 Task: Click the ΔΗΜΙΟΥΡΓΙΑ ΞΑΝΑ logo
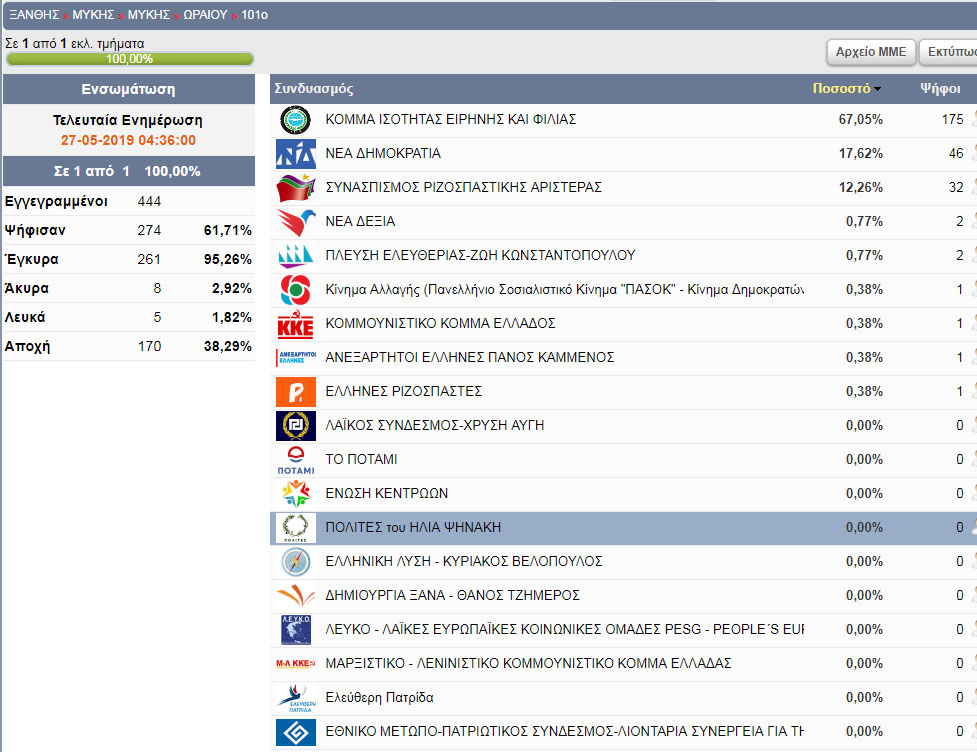click(295, 596)
